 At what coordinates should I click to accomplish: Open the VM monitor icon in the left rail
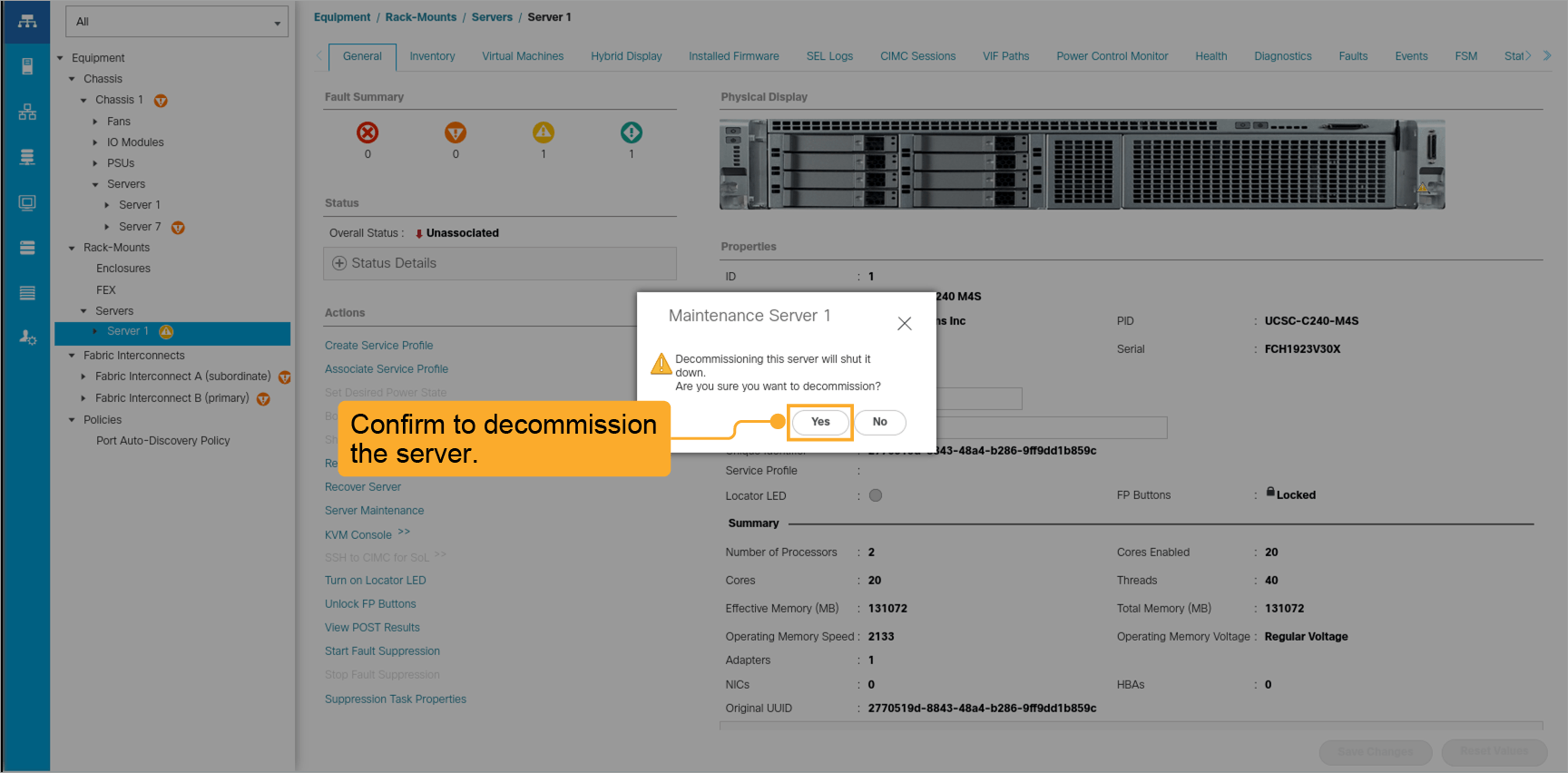[27, 202]
